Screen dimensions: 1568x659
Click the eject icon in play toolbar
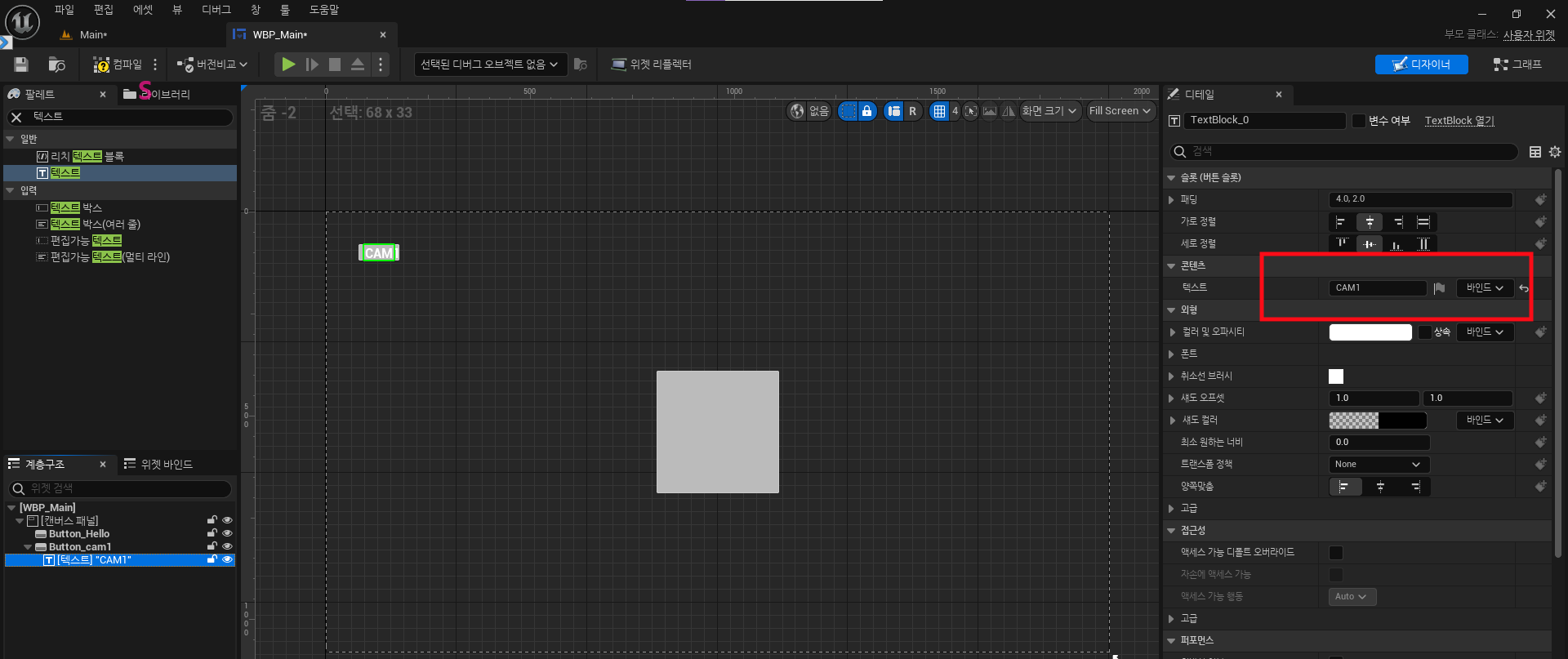(358, 65)
